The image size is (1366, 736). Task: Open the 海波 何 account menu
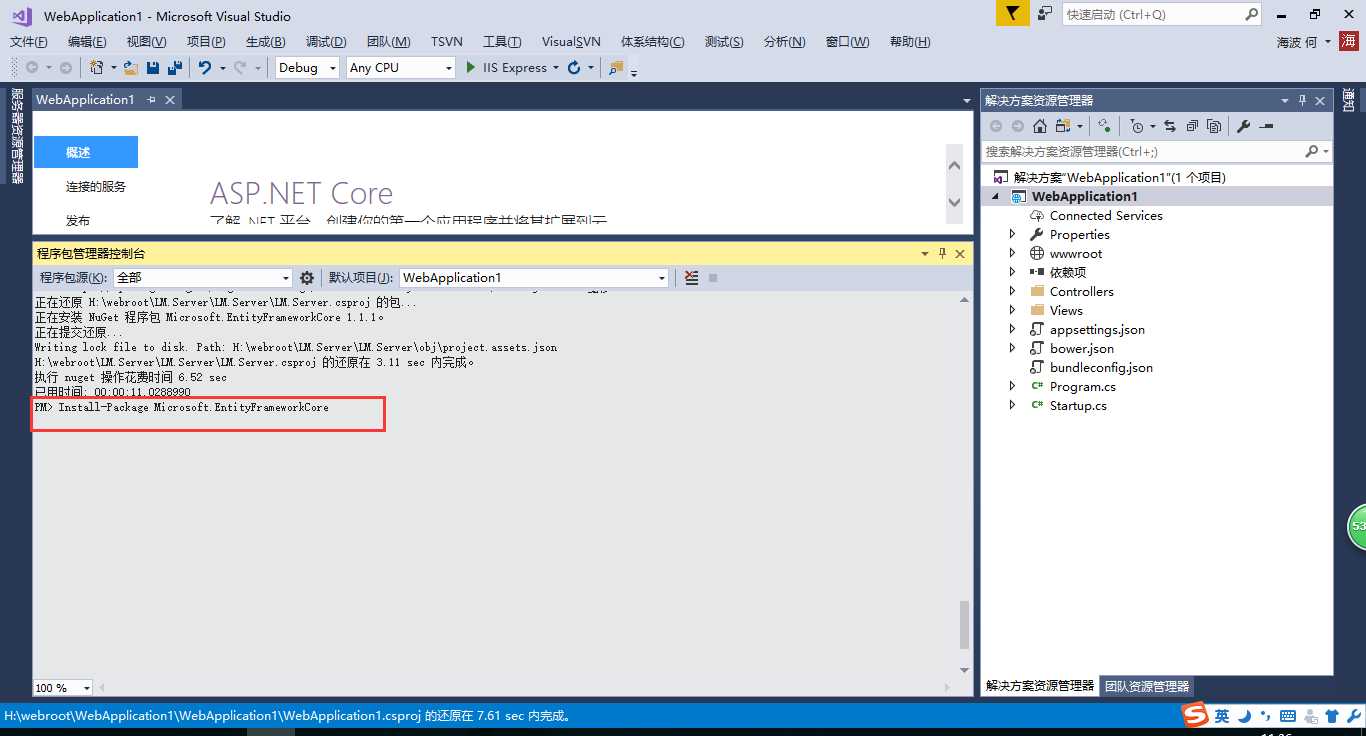[1303, 42]
